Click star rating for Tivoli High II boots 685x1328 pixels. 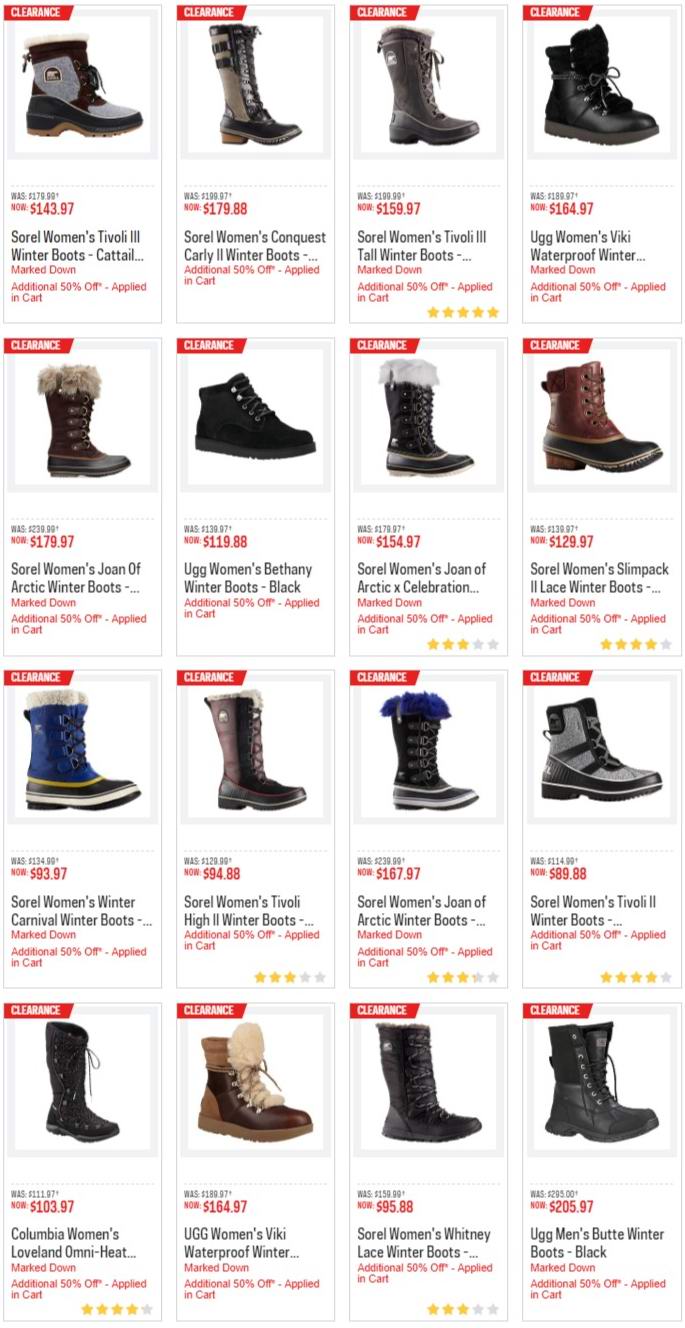click(289, 977)
